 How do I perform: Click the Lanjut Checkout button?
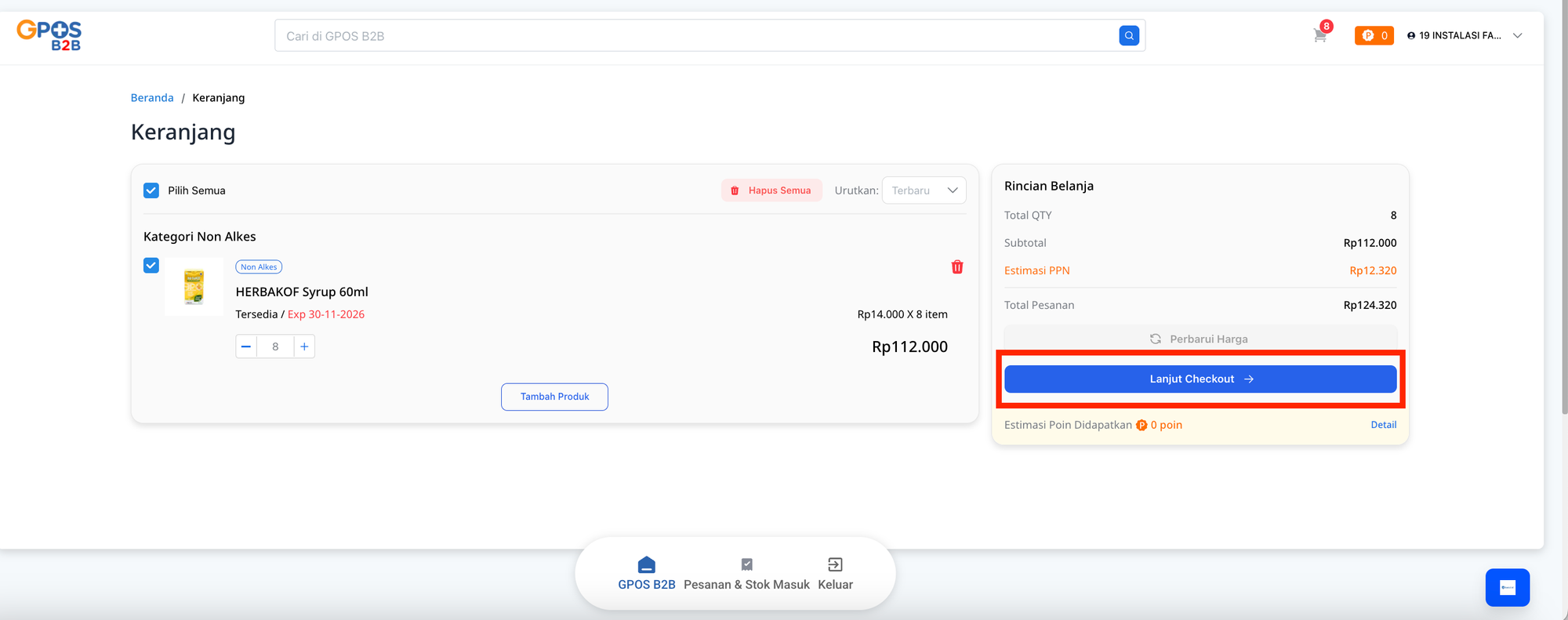pos(1200,379)
